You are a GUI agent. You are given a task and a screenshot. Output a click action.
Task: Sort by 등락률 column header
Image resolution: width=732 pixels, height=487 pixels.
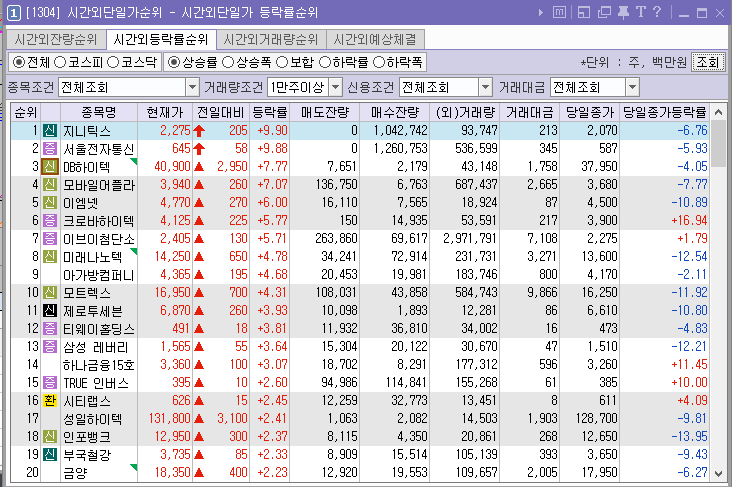[x=269, y=113]
